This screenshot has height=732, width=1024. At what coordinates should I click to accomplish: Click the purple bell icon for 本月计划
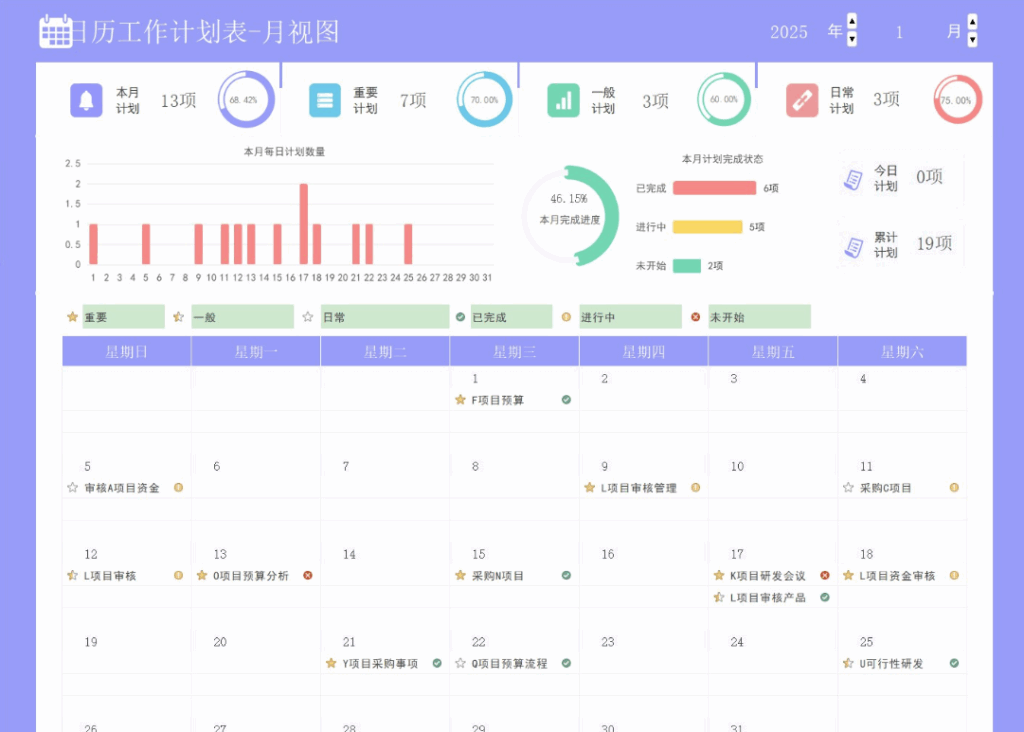pyautogui.click(x=86, y=101)
